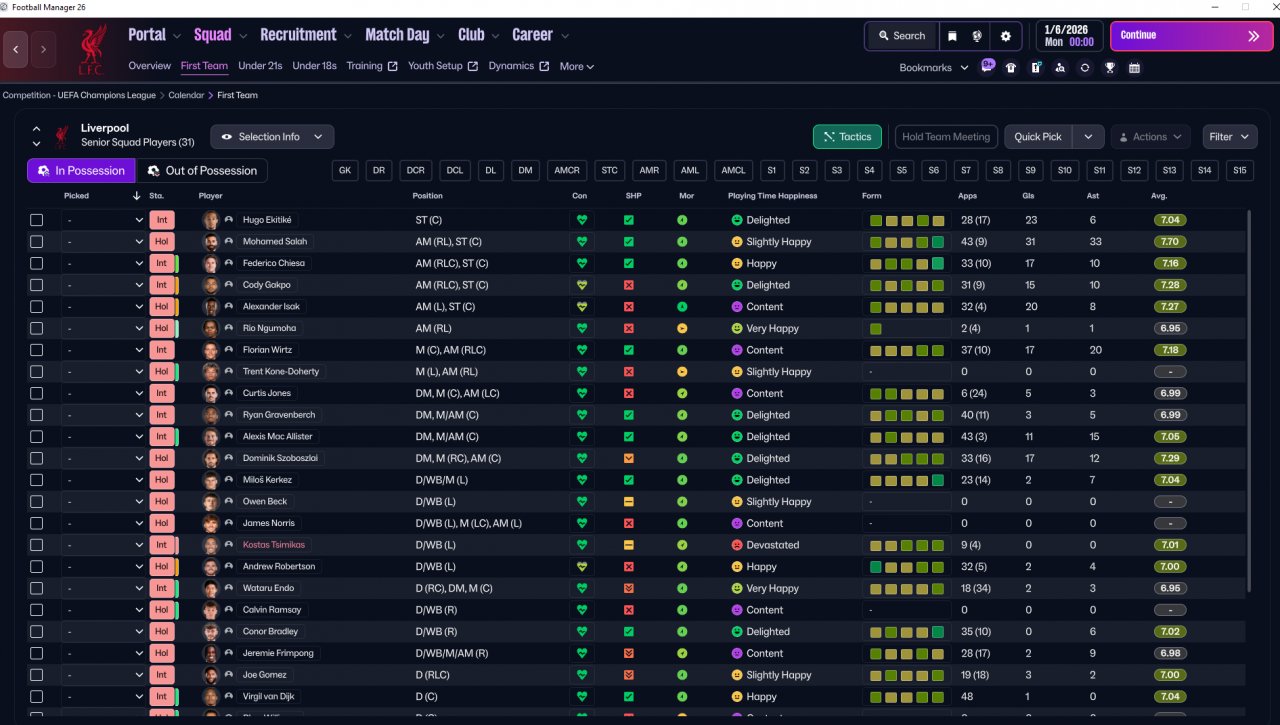This screenshot has width=1280, height=725.
Task: Click Mohamed Salah's form color squares
Action: tap(907, 242)
